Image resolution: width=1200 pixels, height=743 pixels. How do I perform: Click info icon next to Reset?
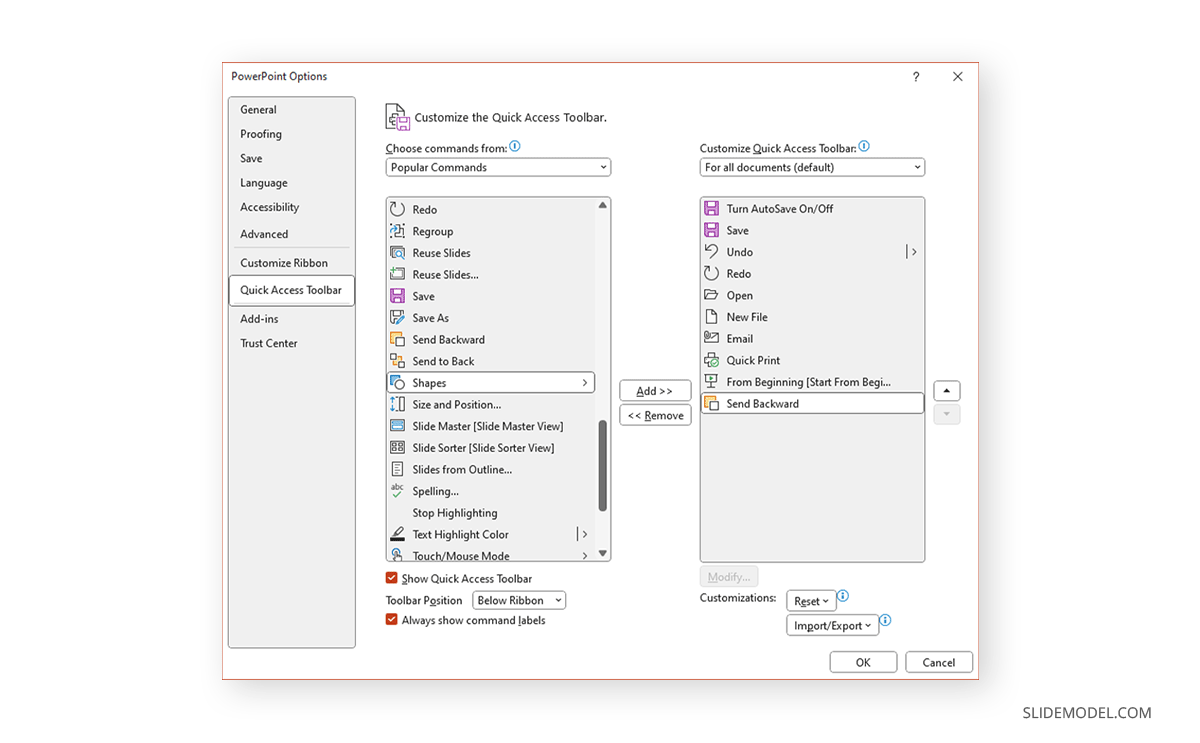point(843,596)
